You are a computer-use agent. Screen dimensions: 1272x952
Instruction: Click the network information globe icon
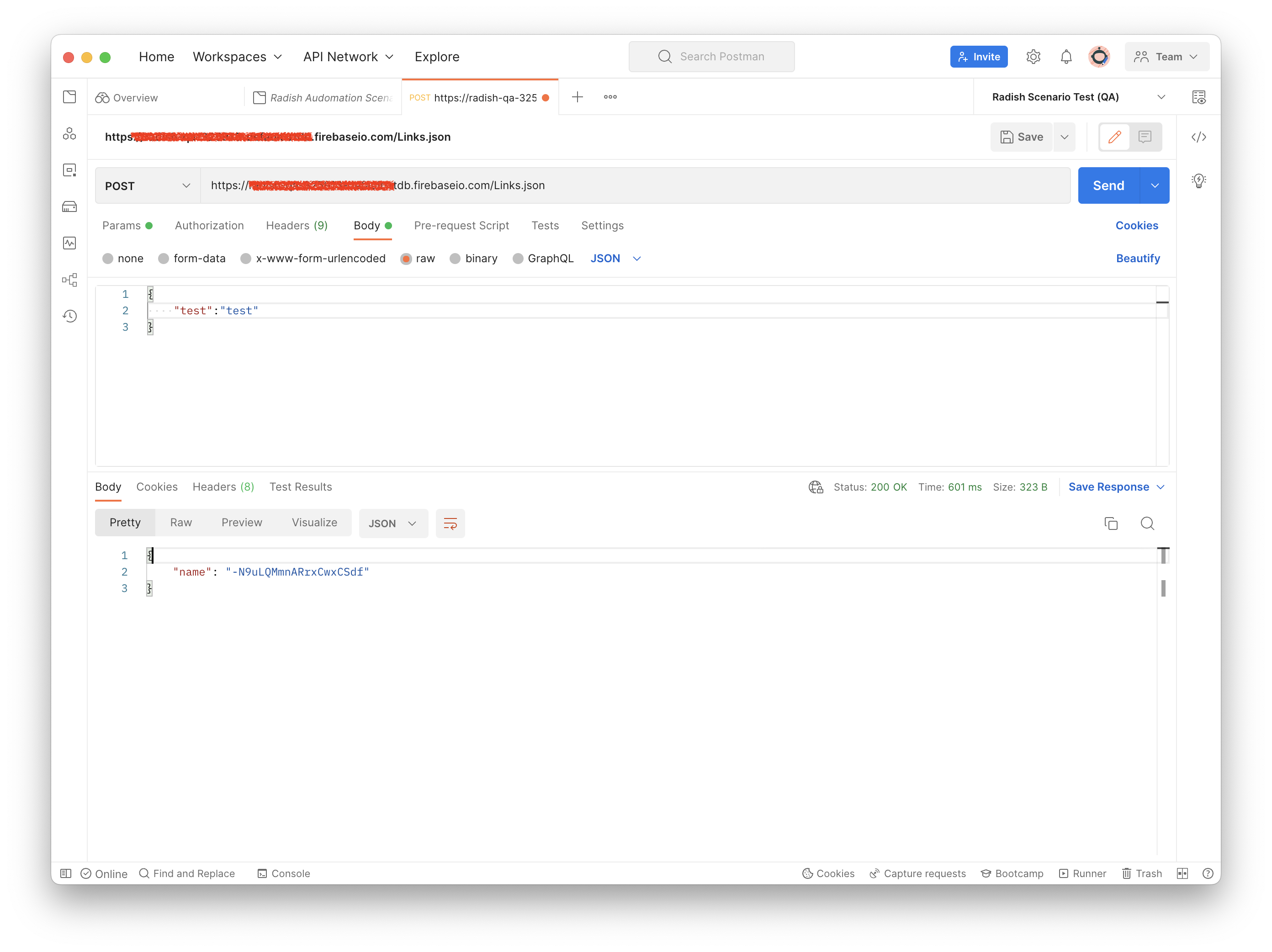coord(816,487)
